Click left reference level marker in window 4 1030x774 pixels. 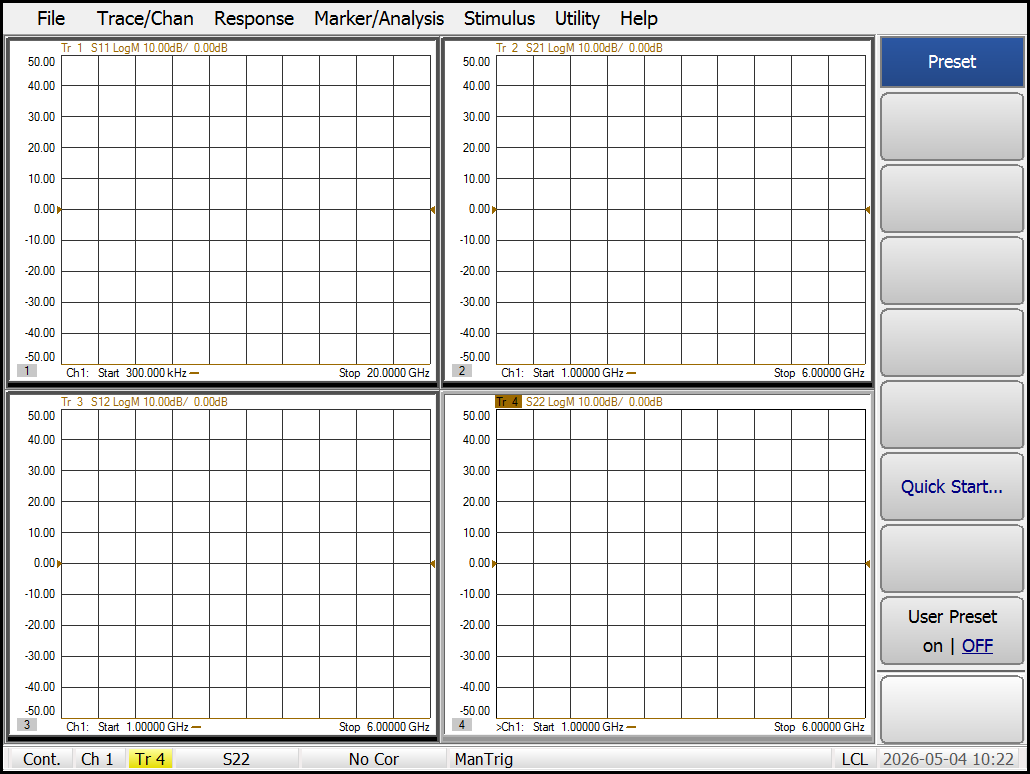[494, 564]
